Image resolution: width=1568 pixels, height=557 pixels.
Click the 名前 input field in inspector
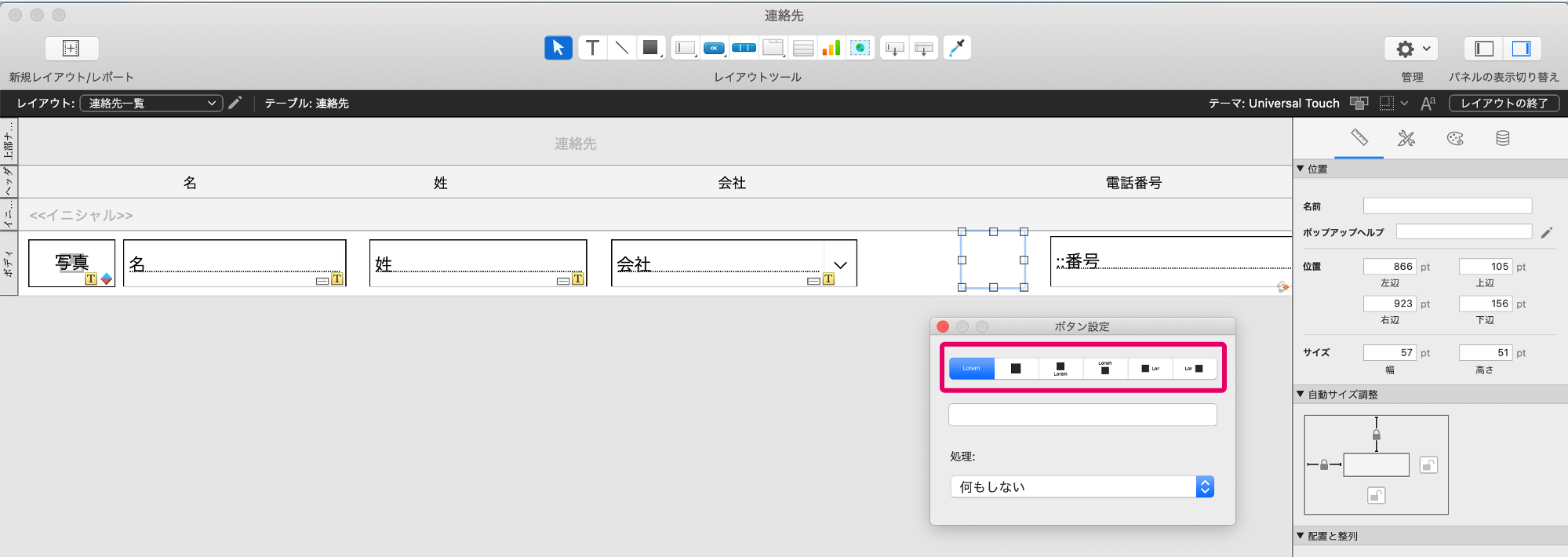coord(1447,206)
